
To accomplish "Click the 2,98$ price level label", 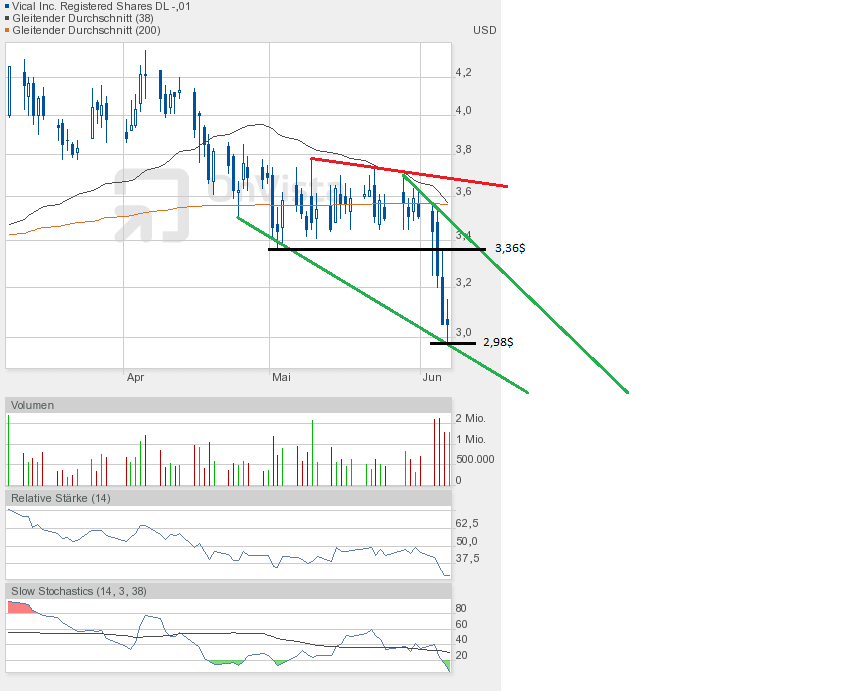I will click(x=498, y=342).
